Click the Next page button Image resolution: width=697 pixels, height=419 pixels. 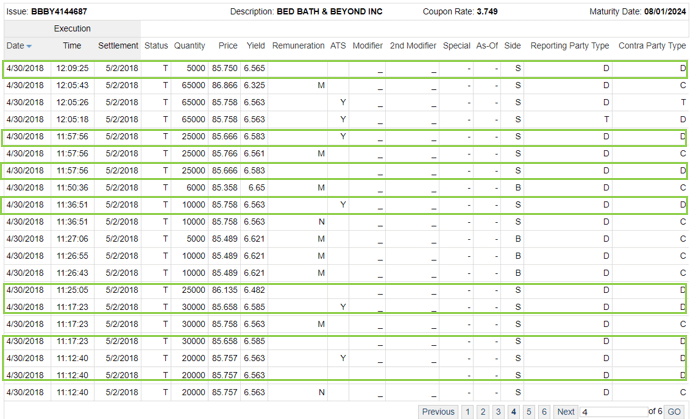566,411
